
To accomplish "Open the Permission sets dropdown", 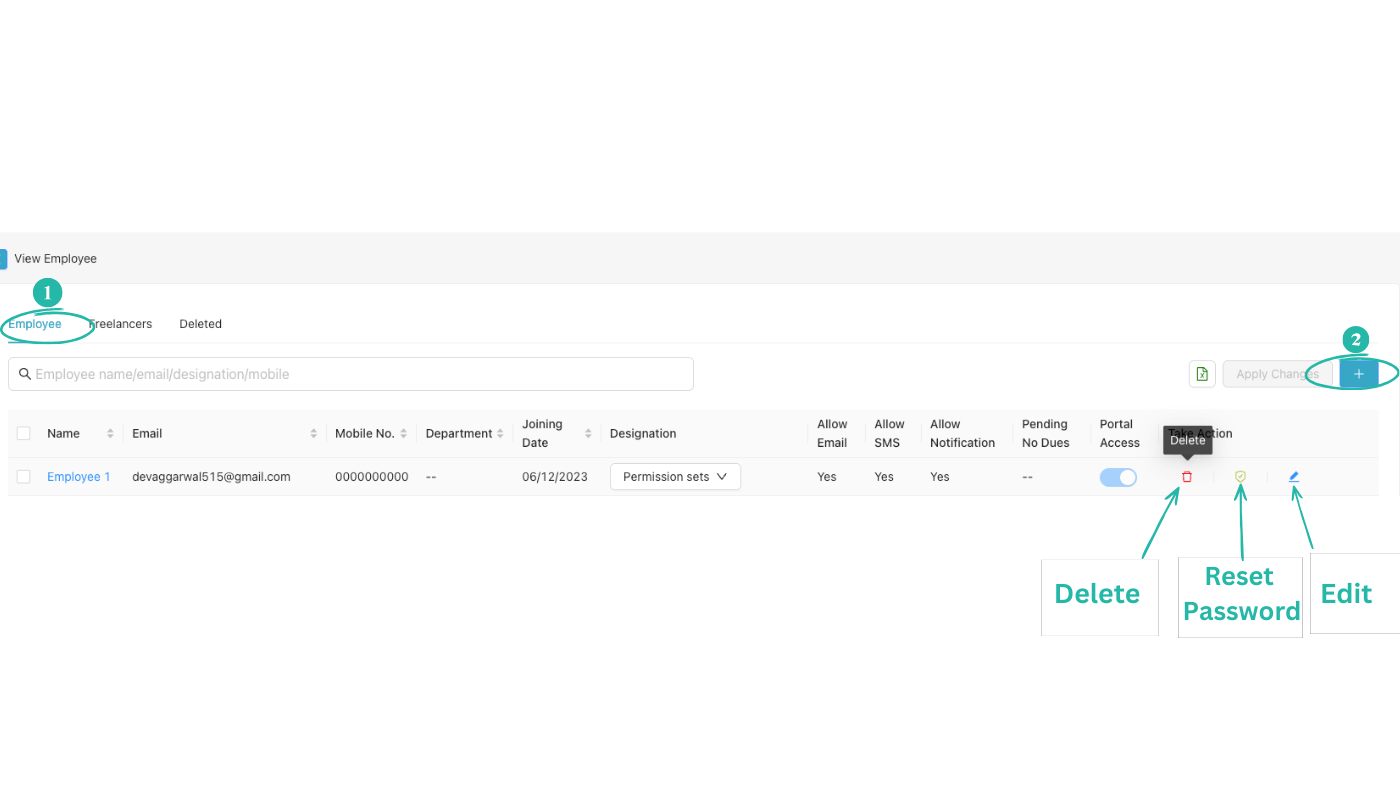I will (675, 476).
